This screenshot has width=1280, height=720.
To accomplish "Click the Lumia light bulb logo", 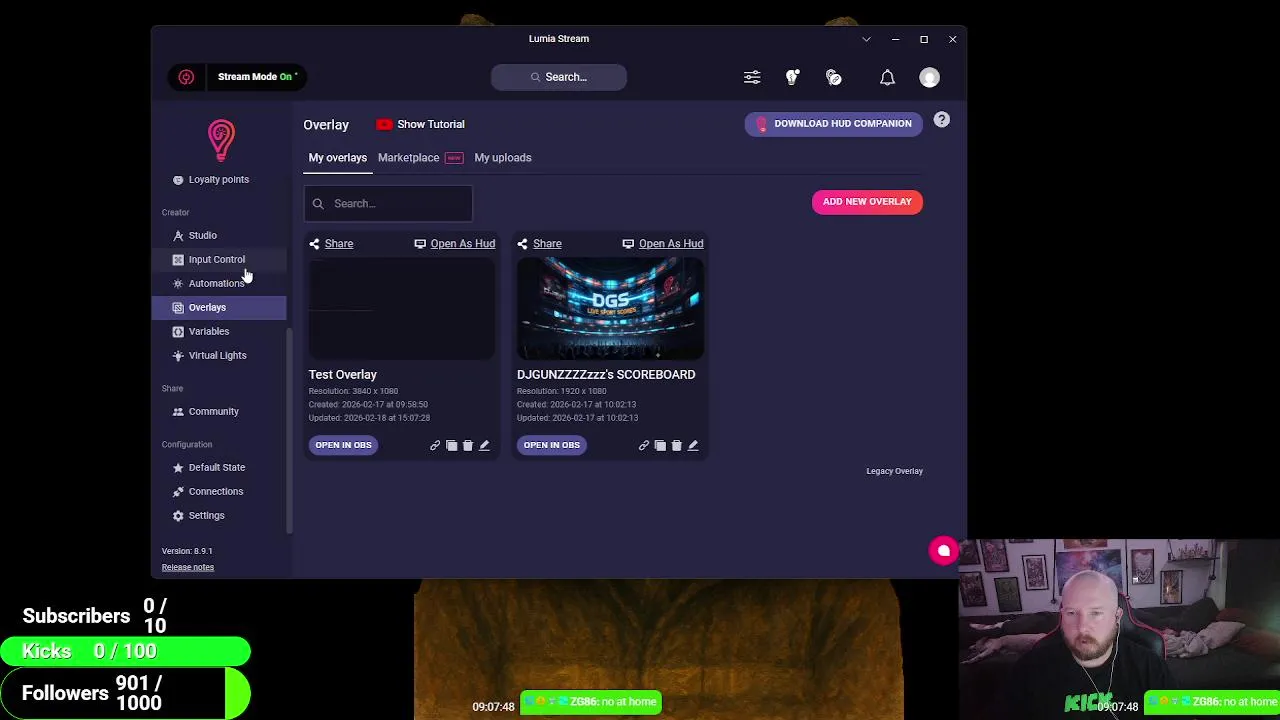I will click(x=221, y=140).
